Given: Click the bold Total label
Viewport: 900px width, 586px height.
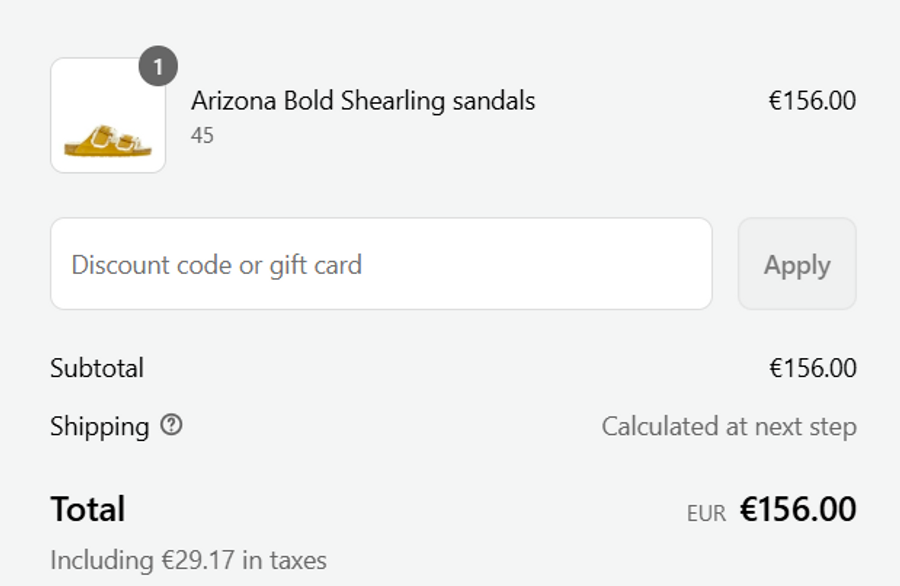Looking at the screenshot, I should 88,509.
